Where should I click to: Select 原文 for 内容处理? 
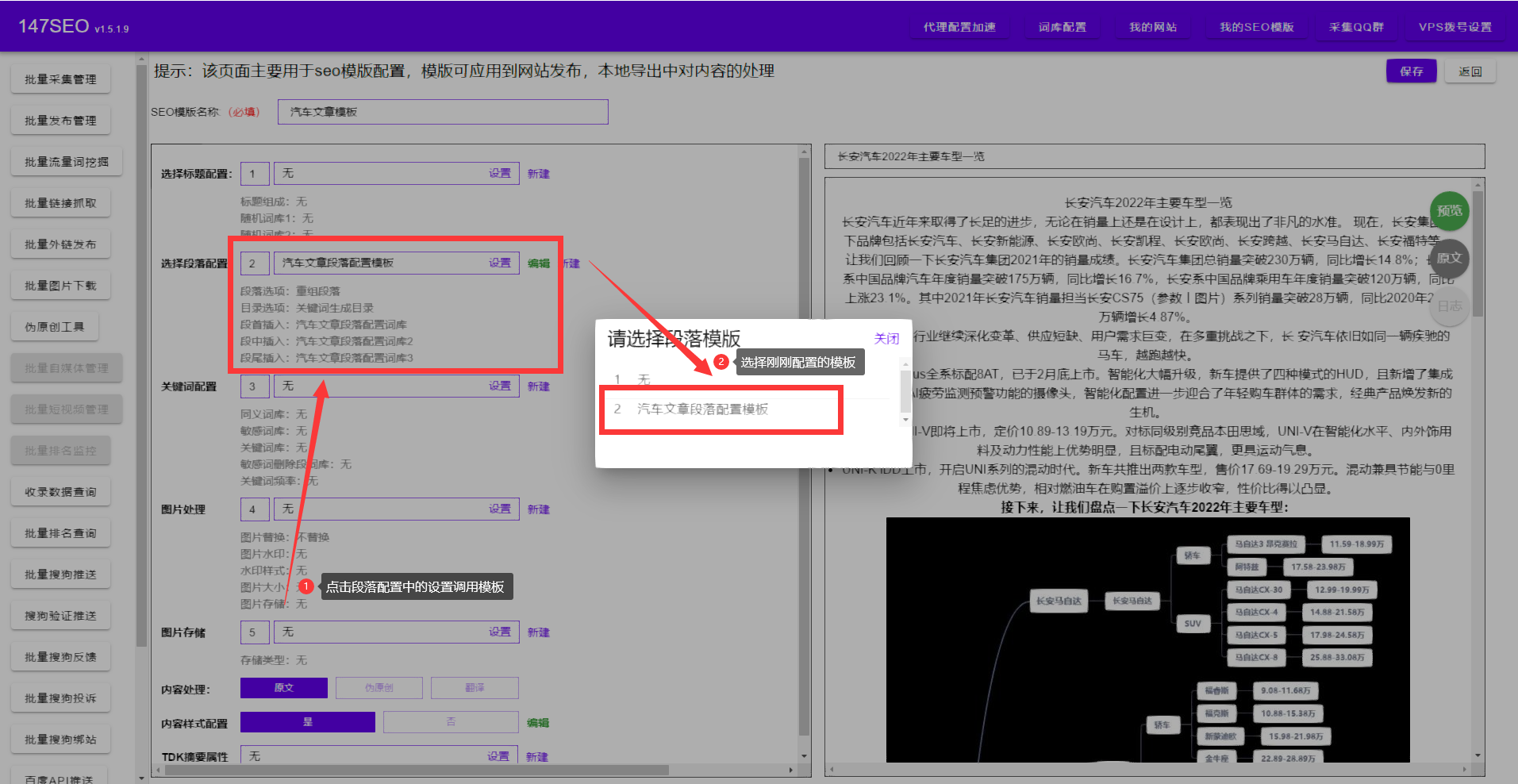click(x=284, y=688)
